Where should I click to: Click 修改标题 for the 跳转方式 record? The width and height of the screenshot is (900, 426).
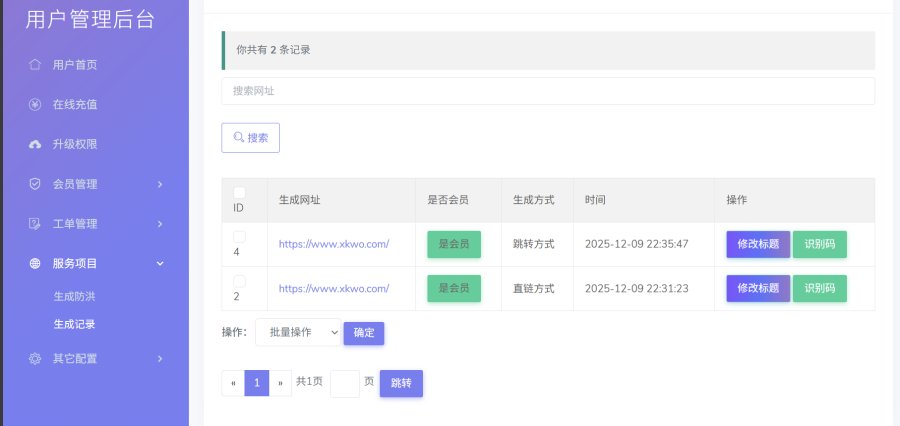click(757, 244)
